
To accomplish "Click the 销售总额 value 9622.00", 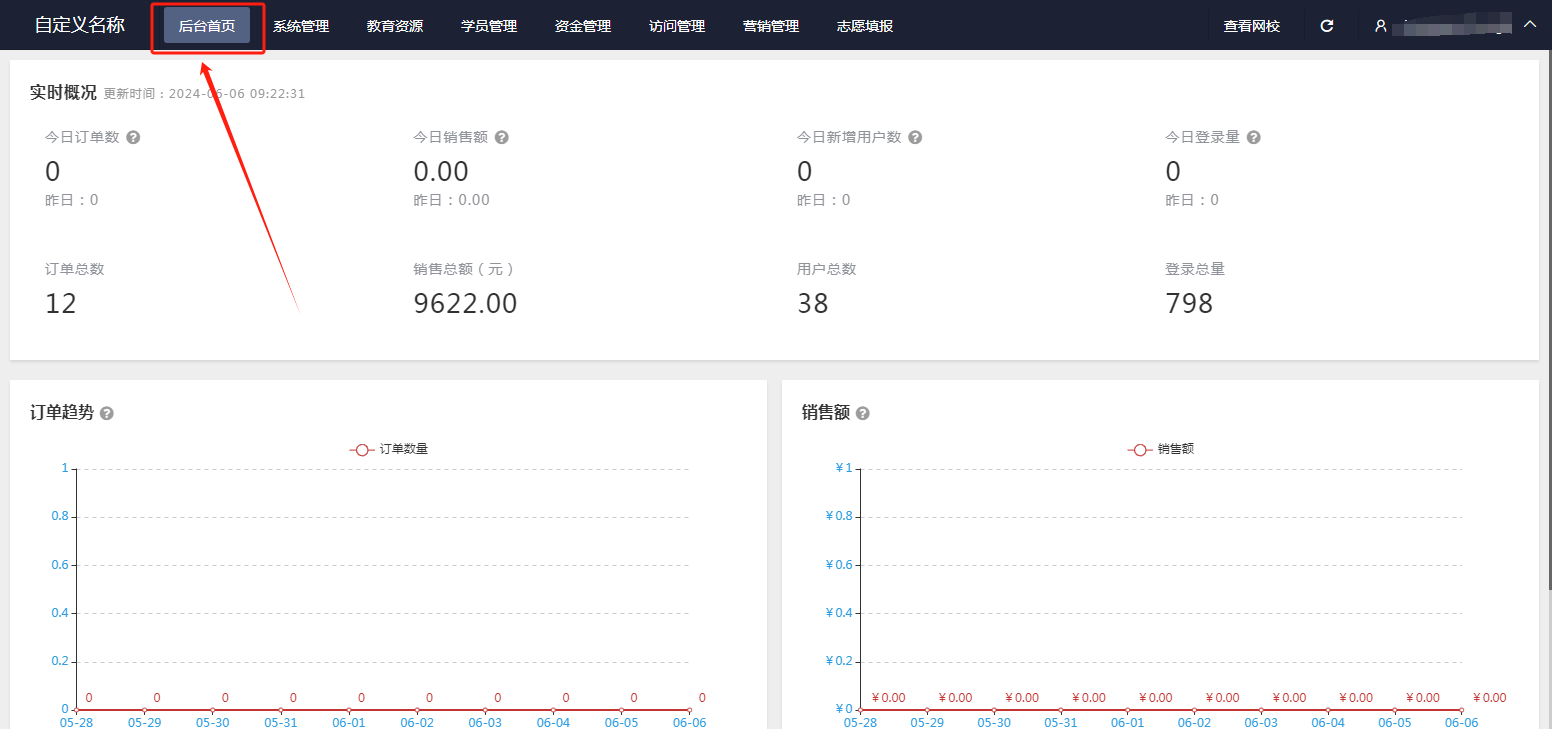I will (466, 304).
